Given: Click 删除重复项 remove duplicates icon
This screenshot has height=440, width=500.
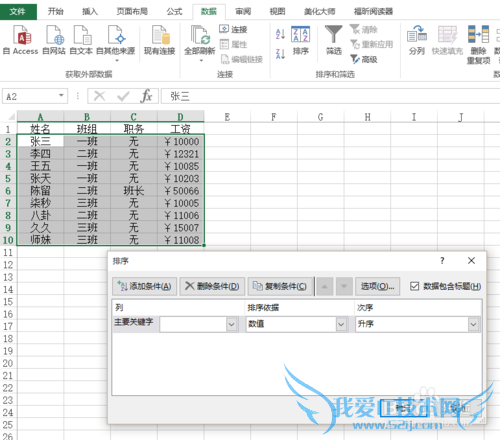Looking at the screenshot, I should [478, 34].
